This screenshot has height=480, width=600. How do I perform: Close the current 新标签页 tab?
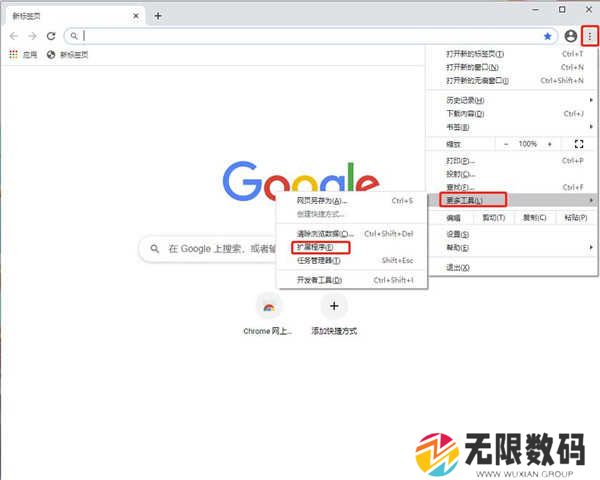click(x=136, y=16)
